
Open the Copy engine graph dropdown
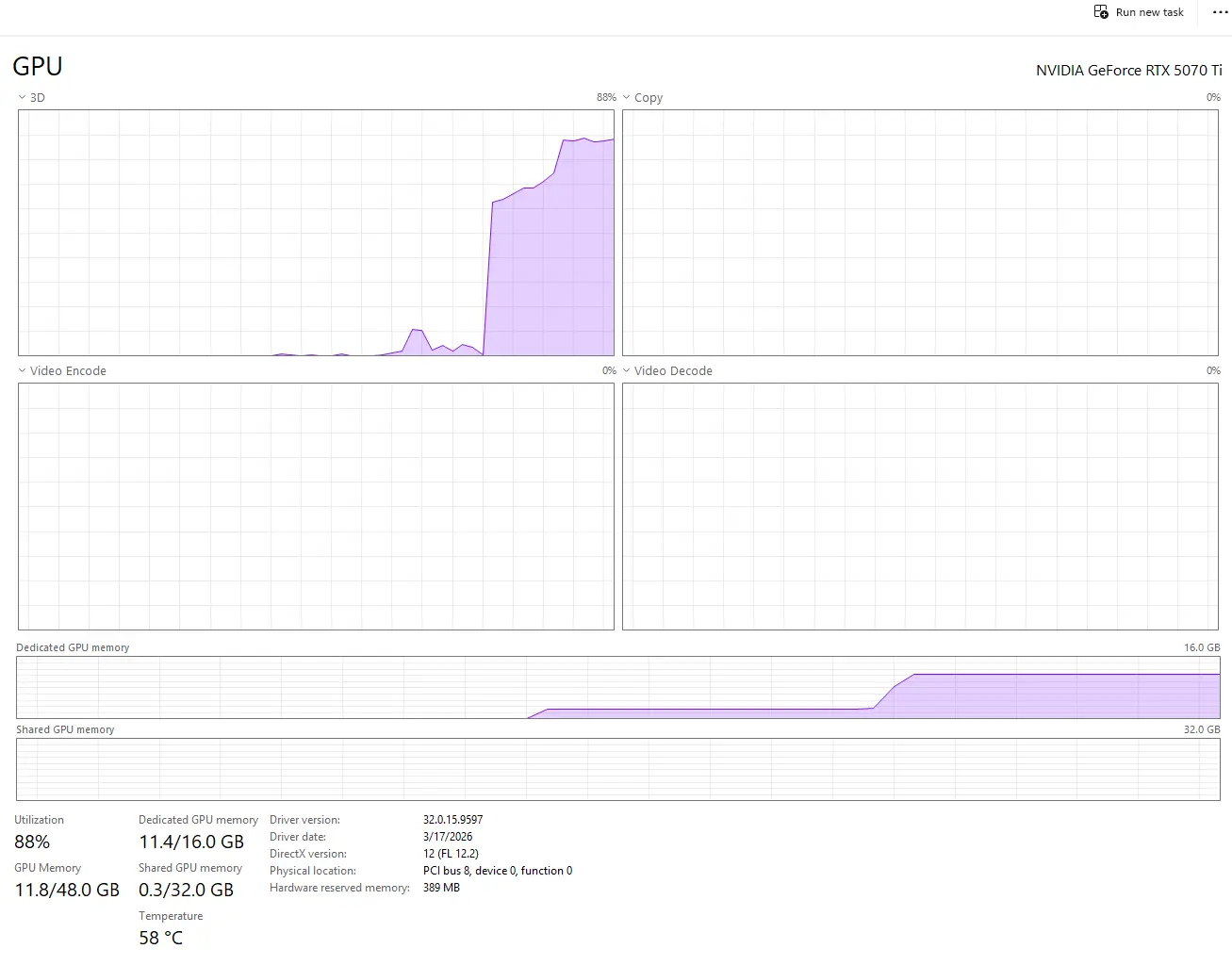click(x=627, y=97)
